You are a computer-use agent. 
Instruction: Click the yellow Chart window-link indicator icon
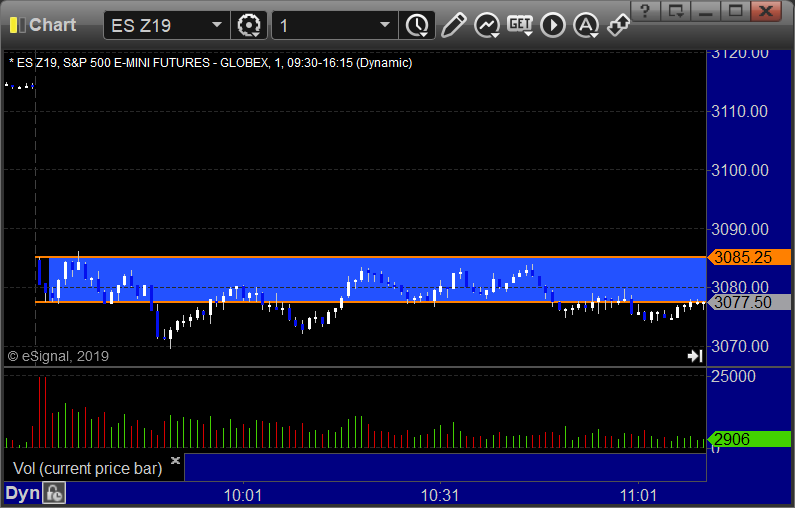[17, 25]
